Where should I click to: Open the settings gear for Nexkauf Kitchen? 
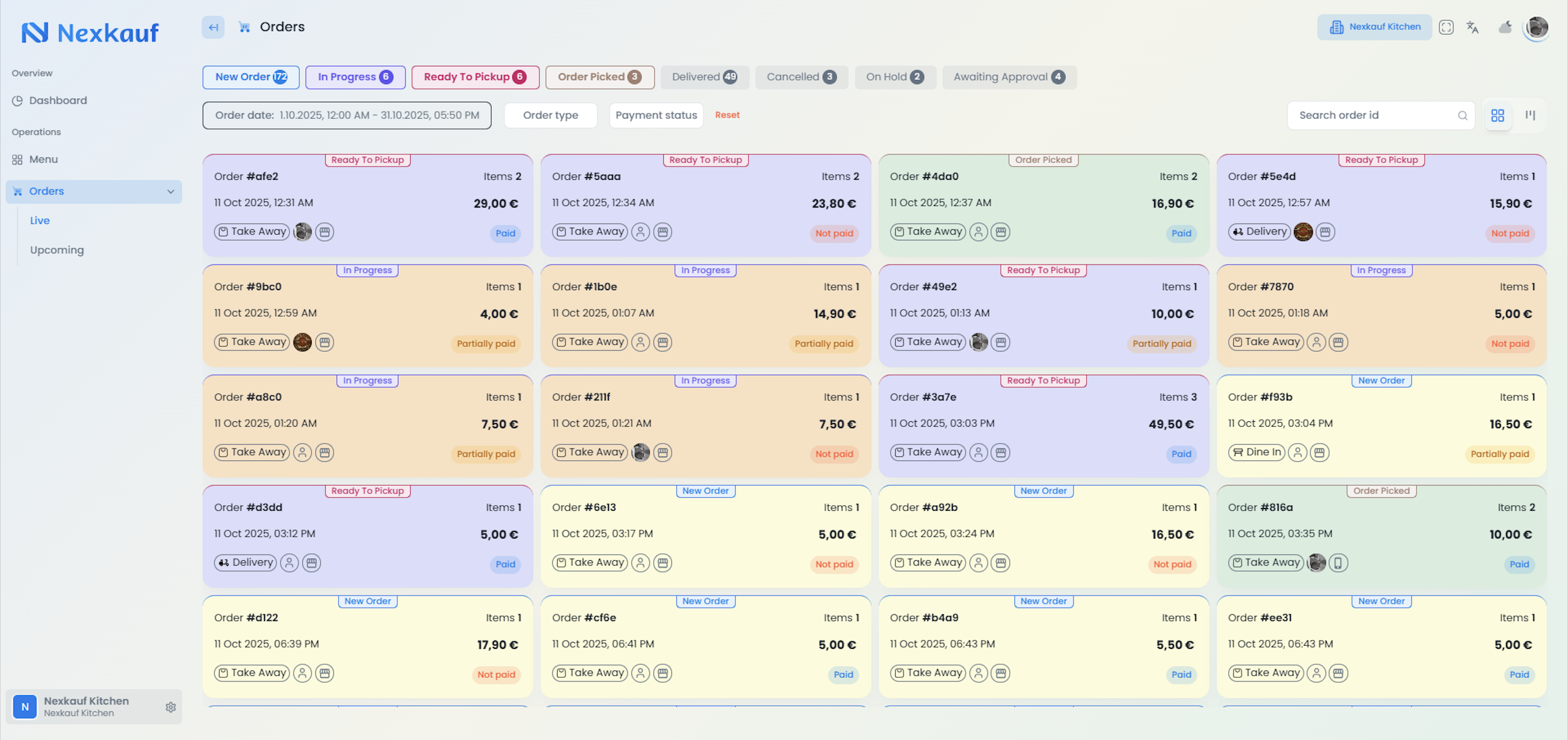coord(171,707)
